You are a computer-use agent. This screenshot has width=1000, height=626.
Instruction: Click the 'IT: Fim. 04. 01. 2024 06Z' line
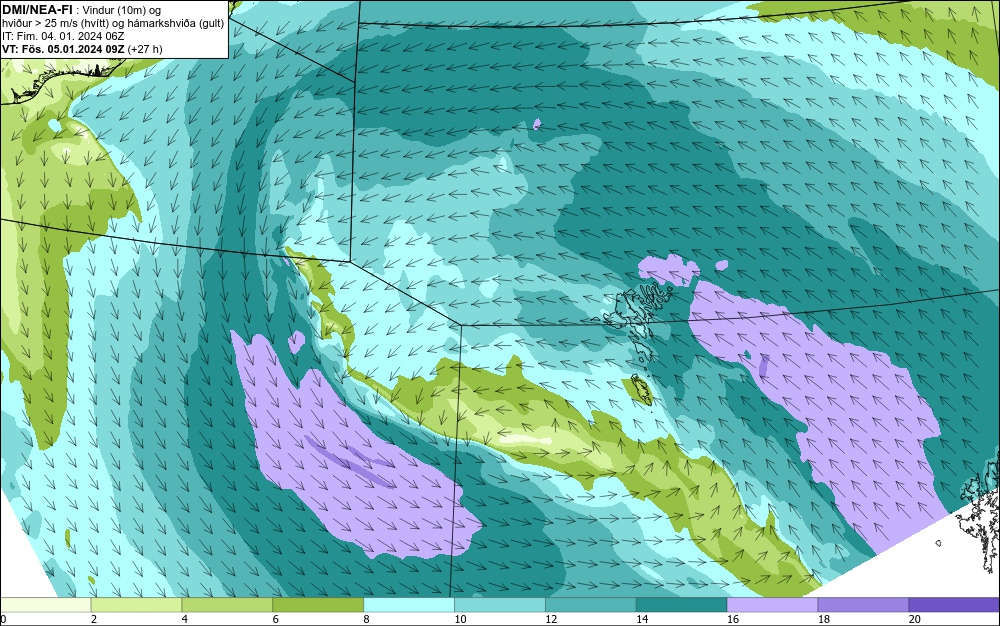tap(63, 36)
